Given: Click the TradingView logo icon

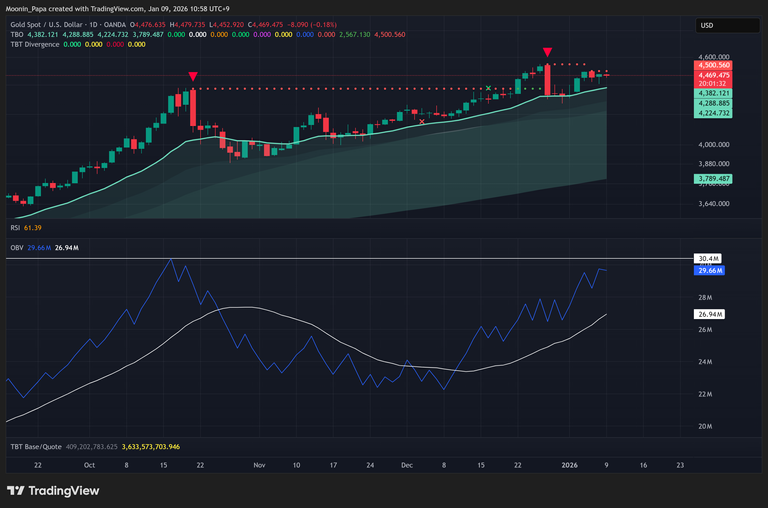Looking at the screenshot, I should click(x=15, y=490).
